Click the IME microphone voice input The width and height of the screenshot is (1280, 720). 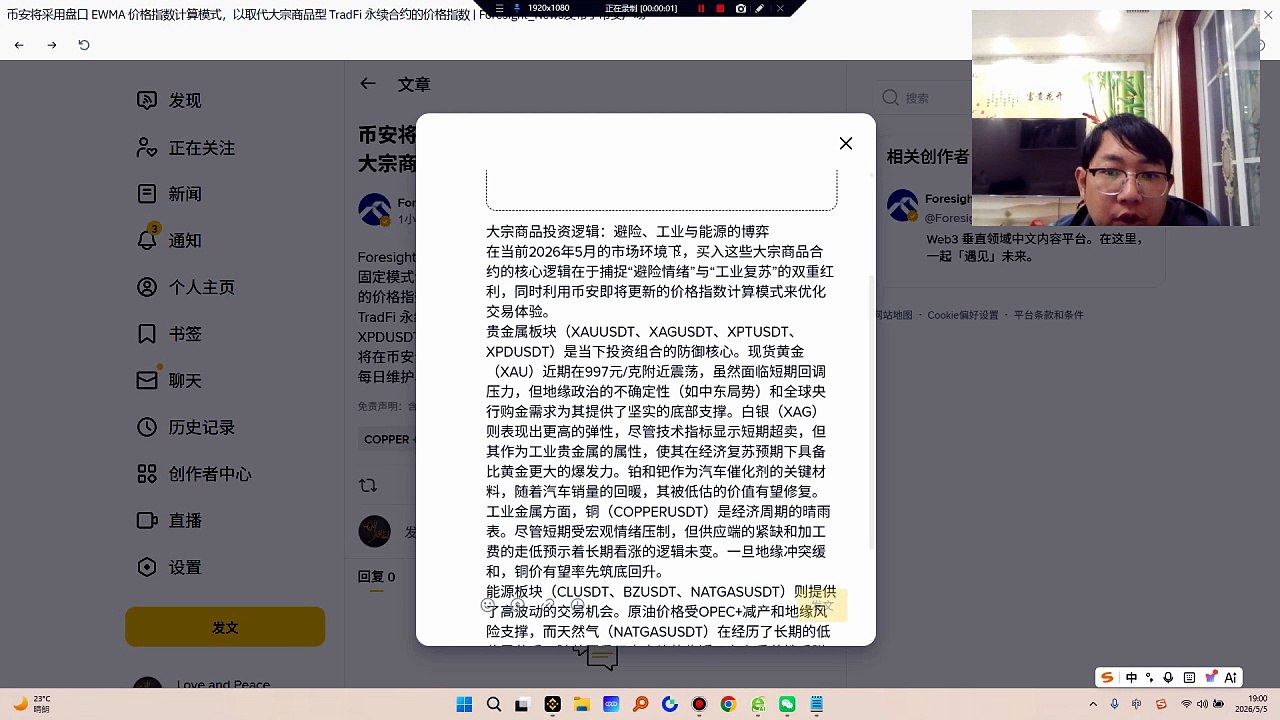[1169, 677]
